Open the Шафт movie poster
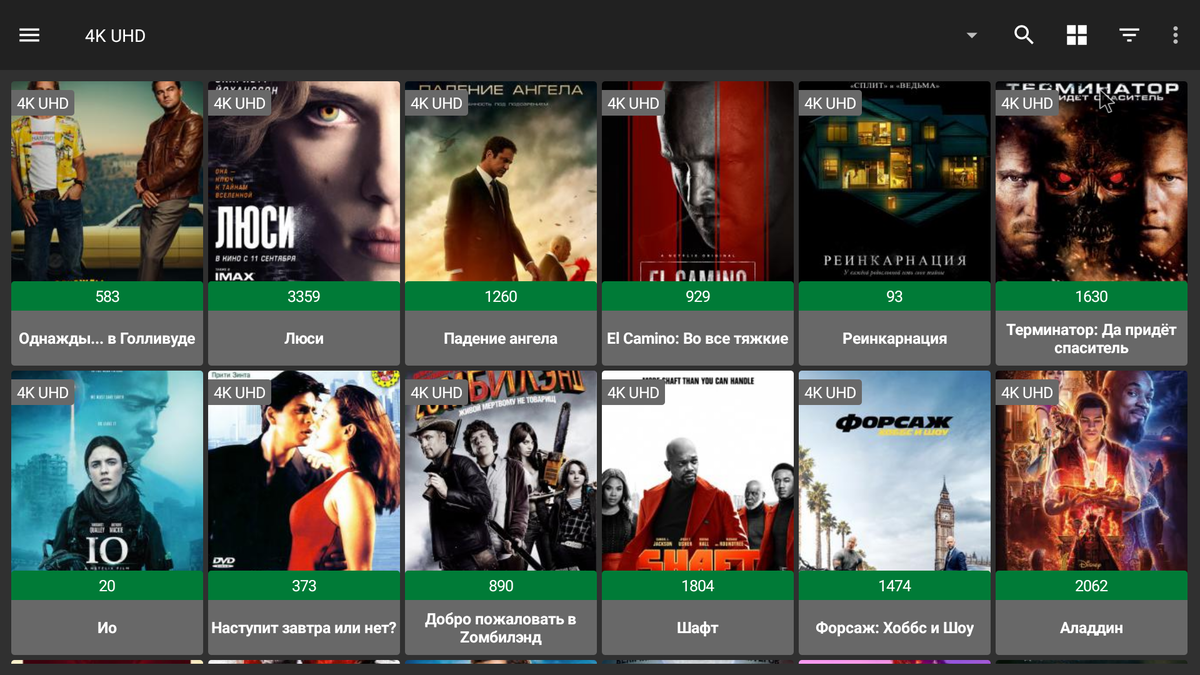The image size is (1200, 675). click(x=698, y=471)
